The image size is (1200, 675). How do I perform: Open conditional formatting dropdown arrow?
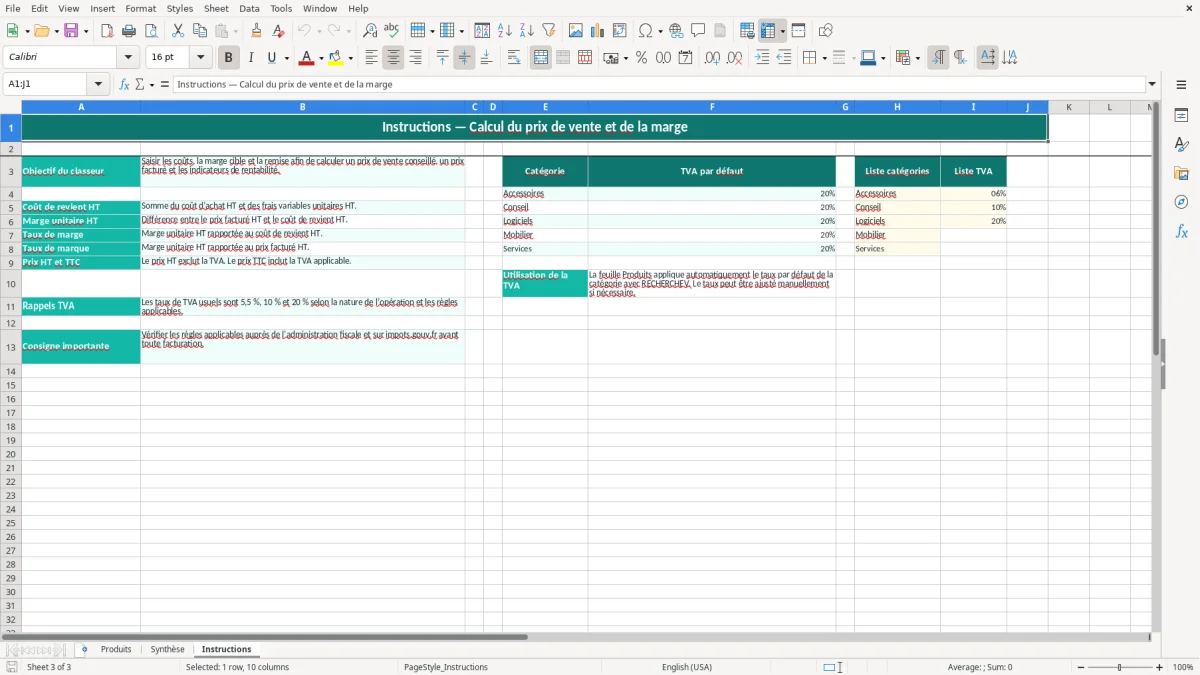917,58
